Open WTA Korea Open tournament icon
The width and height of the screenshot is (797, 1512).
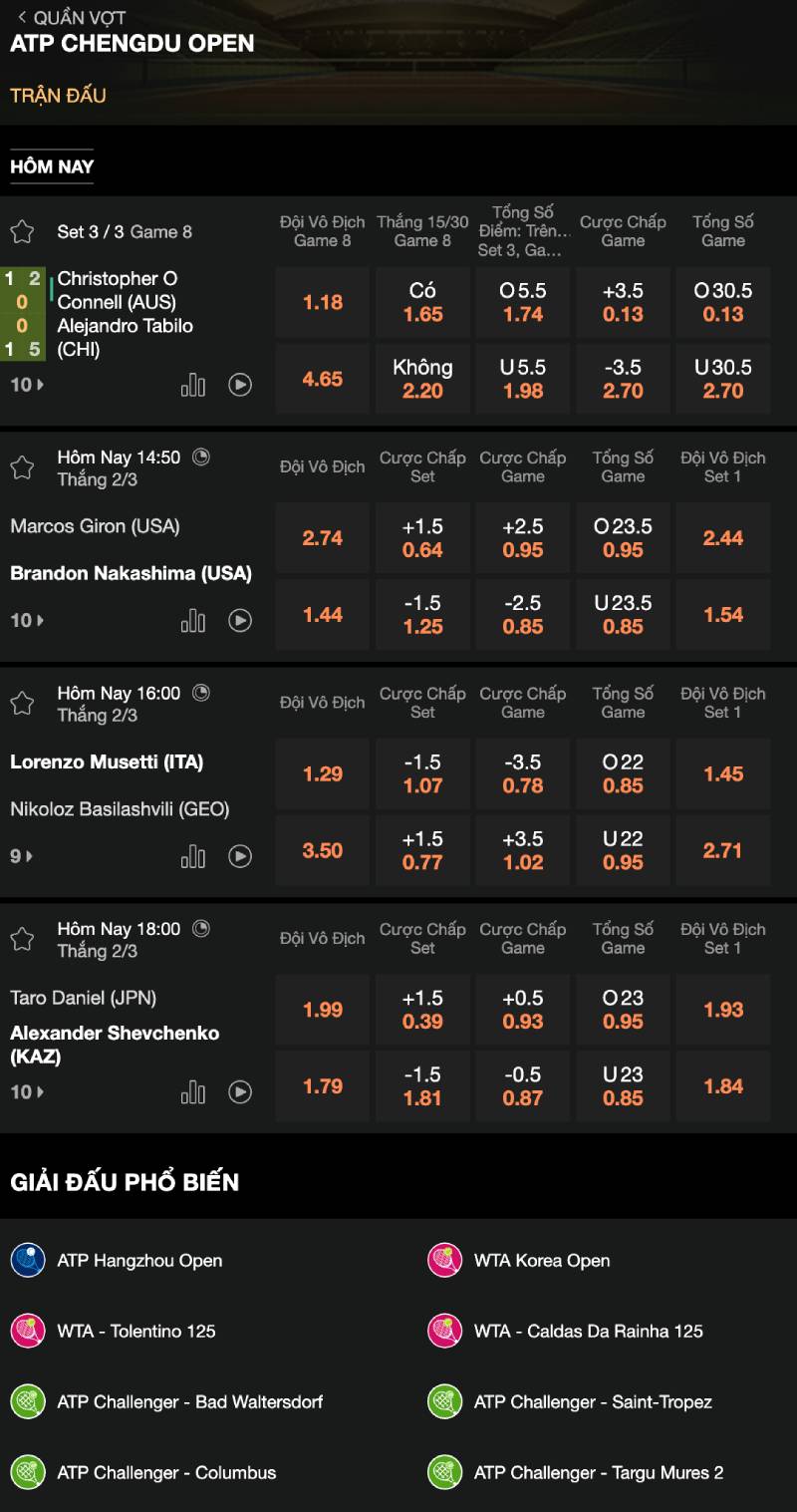[445, 1261]
